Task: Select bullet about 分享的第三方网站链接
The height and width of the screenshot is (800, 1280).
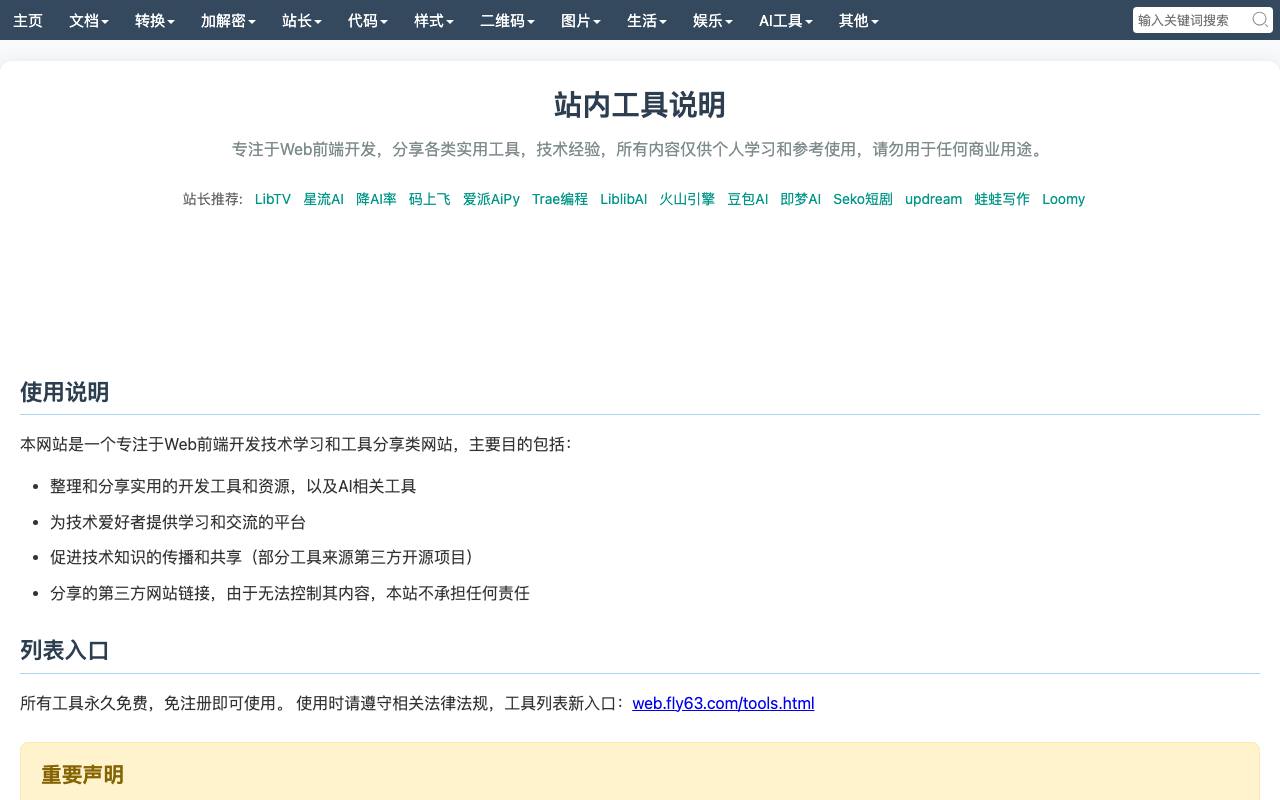Action: 290,593
